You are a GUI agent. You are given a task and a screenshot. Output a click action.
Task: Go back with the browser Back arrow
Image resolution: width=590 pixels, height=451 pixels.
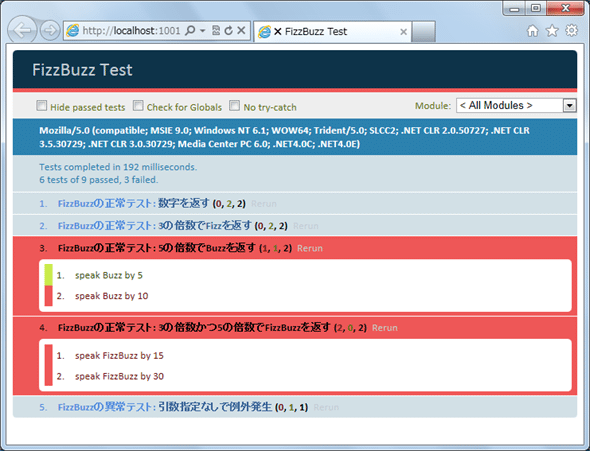(x=21, y=30)
